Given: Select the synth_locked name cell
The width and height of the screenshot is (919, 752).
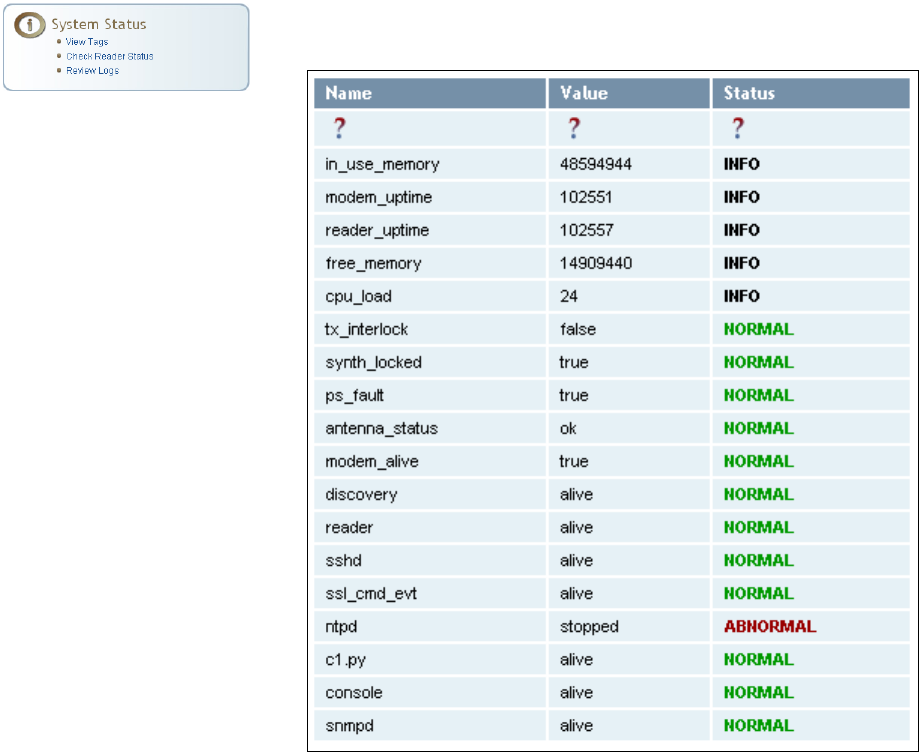Looking at the screenshot, I should click(430, 362).
